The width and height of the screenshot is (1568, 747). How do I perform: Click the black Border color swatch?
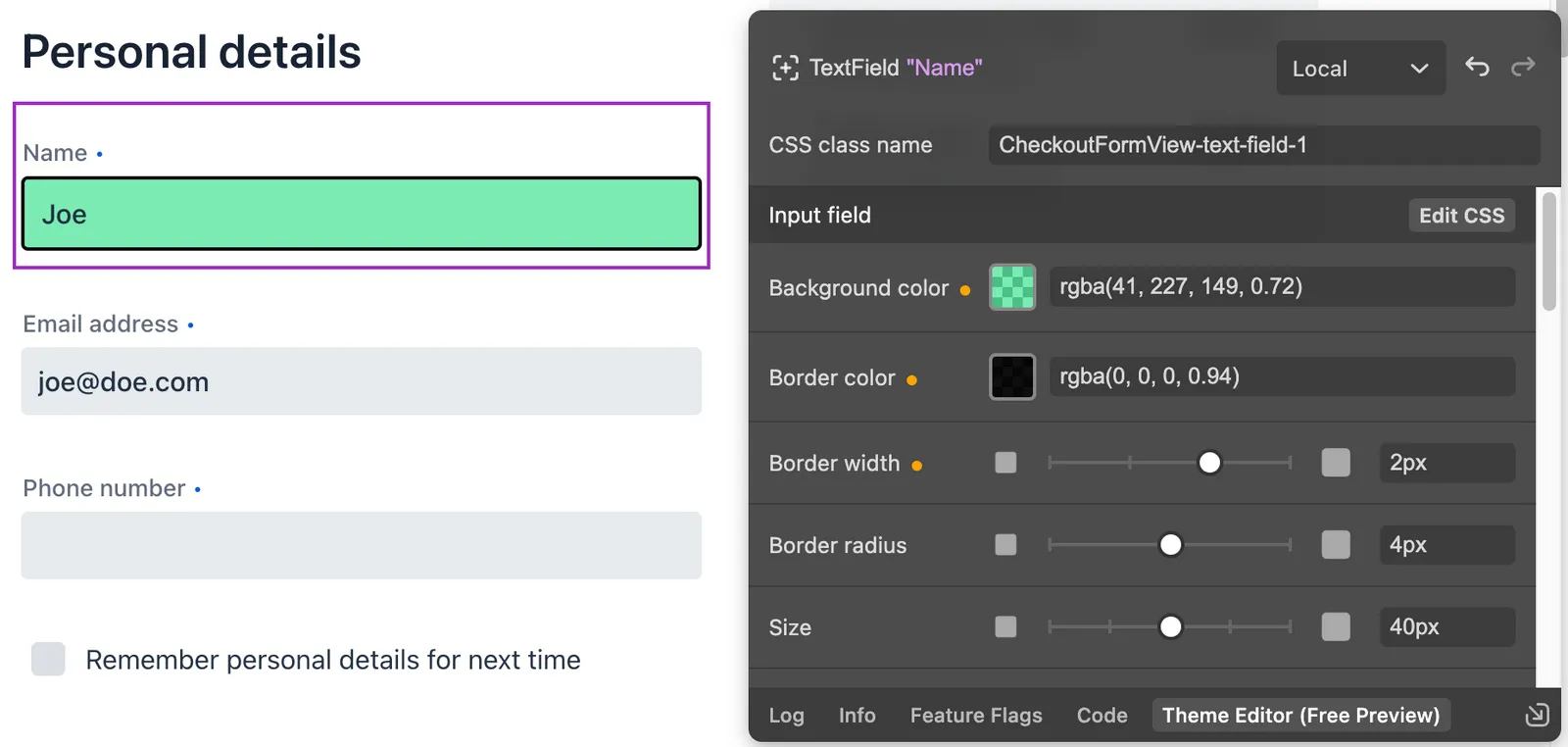click(x=1012, y=377)
